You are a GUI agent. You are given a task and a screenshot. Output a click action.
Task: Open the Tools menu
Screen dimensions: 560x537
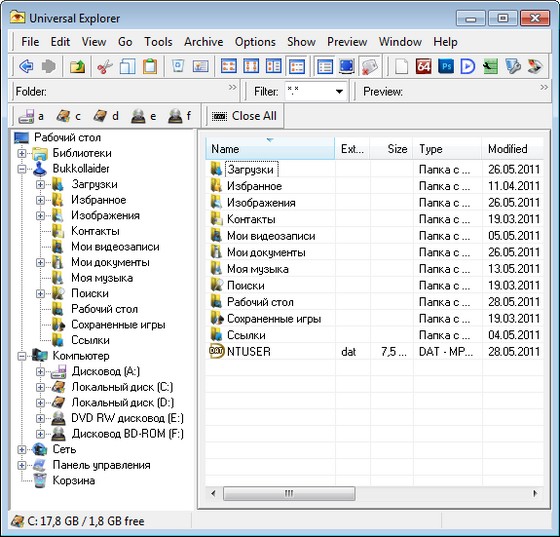coord(158,42)
